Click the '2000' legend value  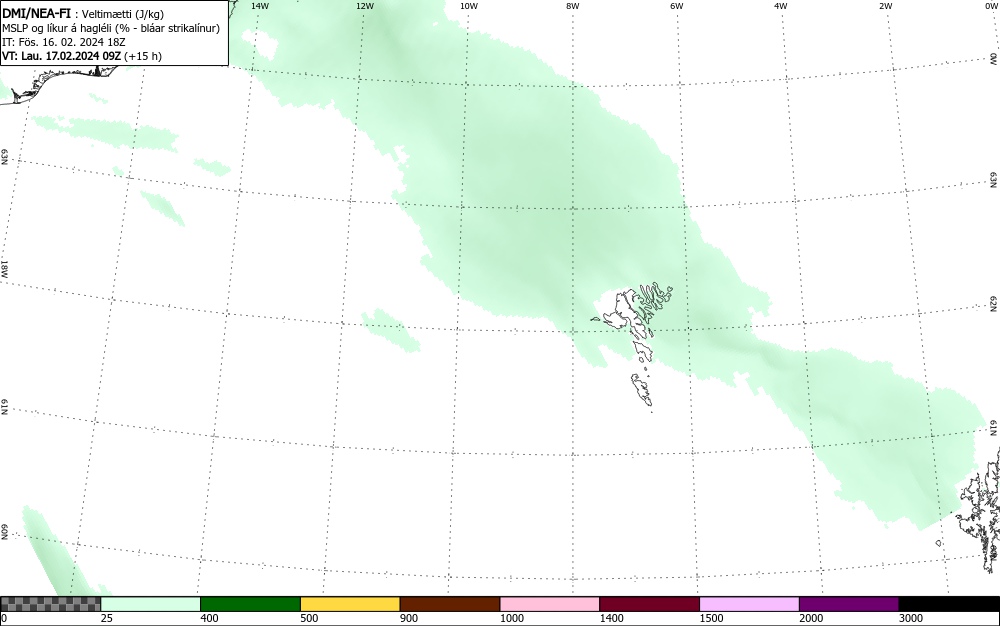pyautogui.click(x=811, y=618)
